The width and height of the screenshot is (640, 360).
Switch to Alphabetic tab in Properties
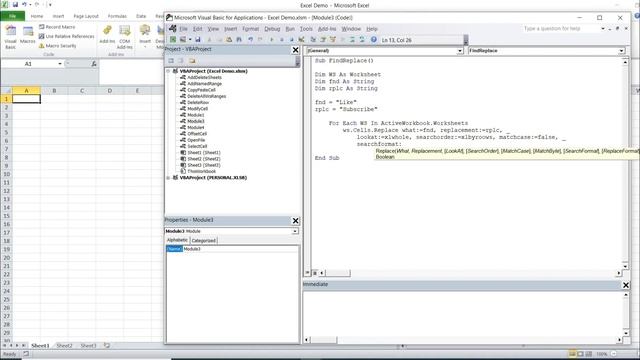click(x=177, y=240)
